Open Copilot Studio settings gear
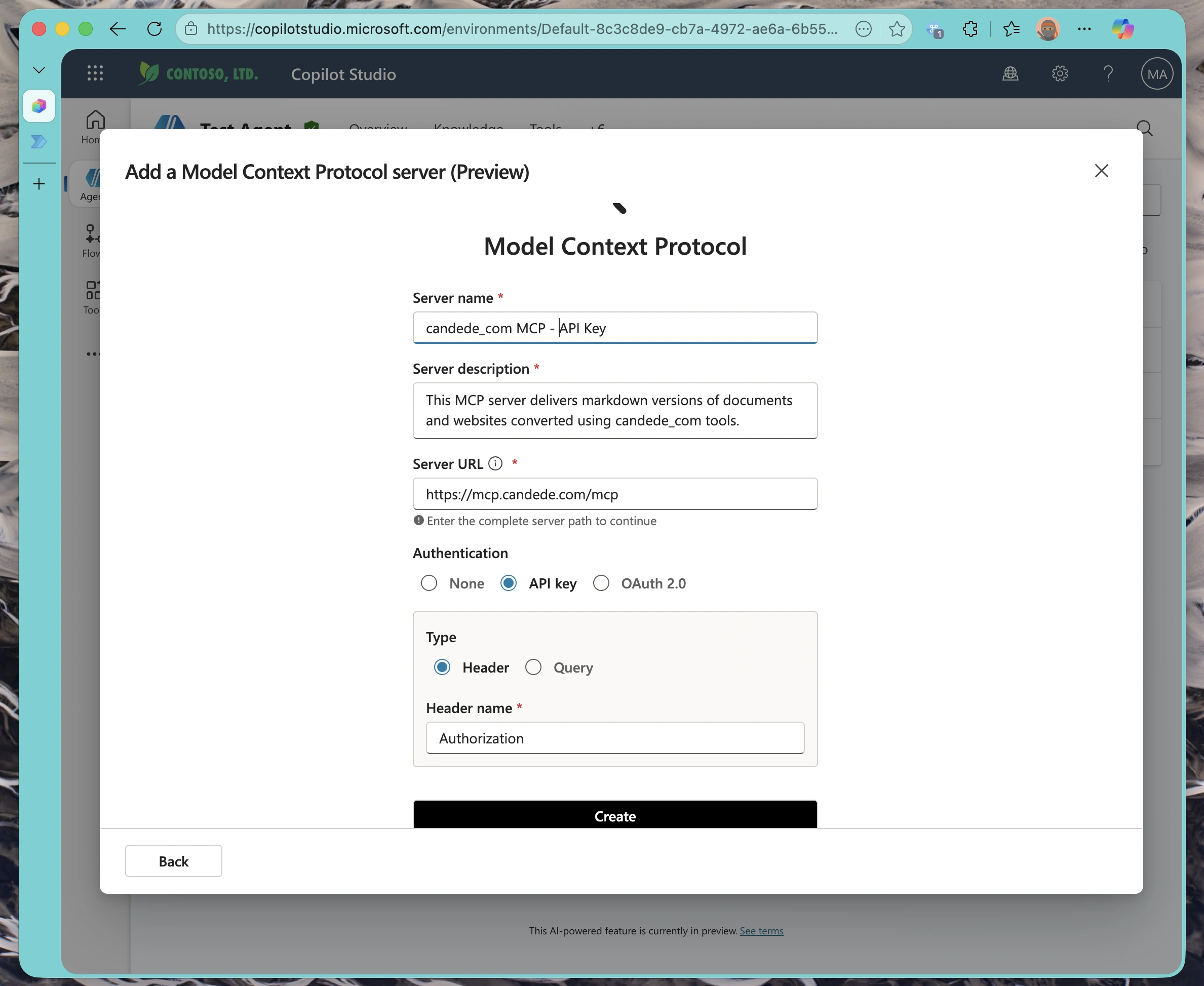The image size is (1204, 986). click(x=1060, y=74)
